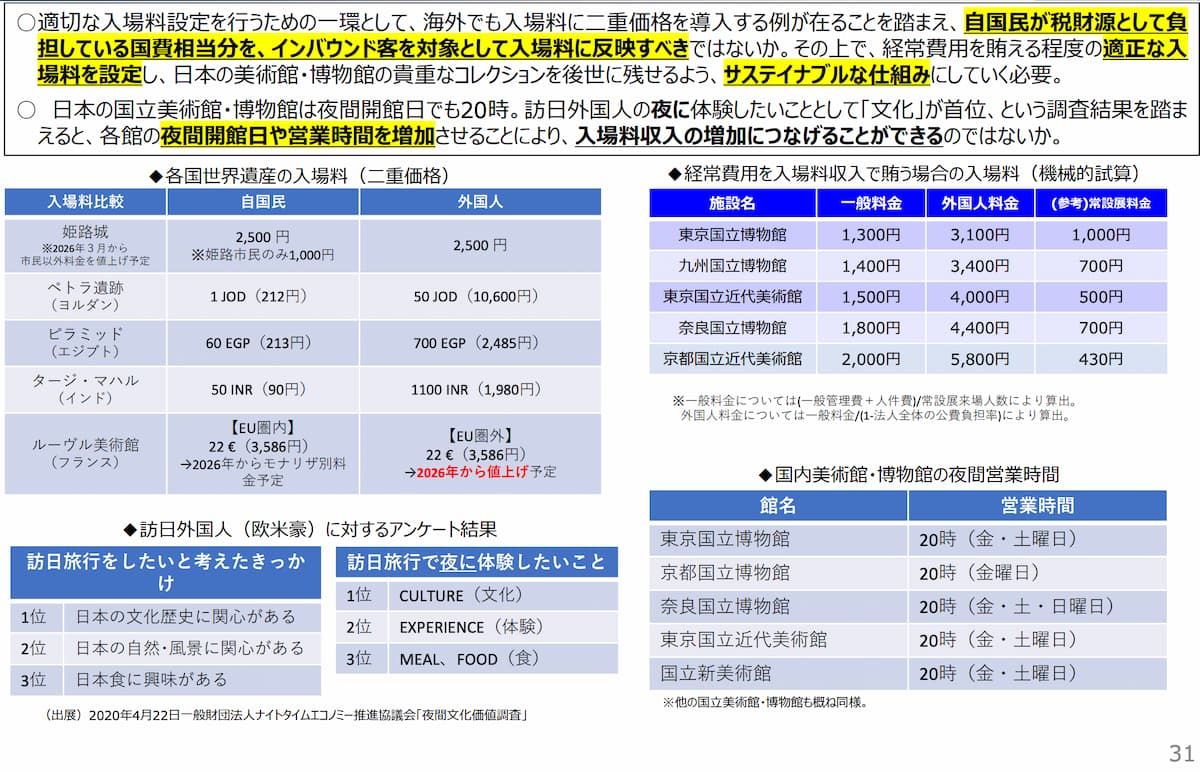Select the 5,800円 foreigner fee cell
The image size is (1200, 772).
point(980,359)
